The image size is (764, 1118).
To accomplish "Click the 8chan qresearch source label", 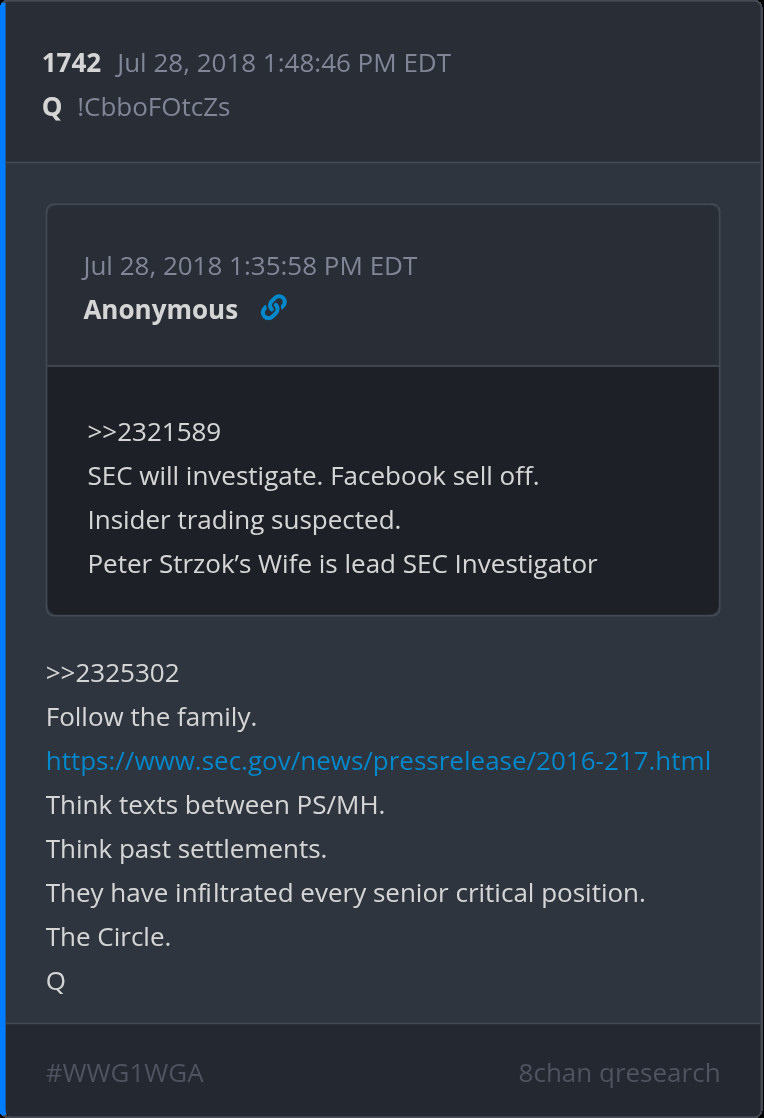I will (619, 1073).
